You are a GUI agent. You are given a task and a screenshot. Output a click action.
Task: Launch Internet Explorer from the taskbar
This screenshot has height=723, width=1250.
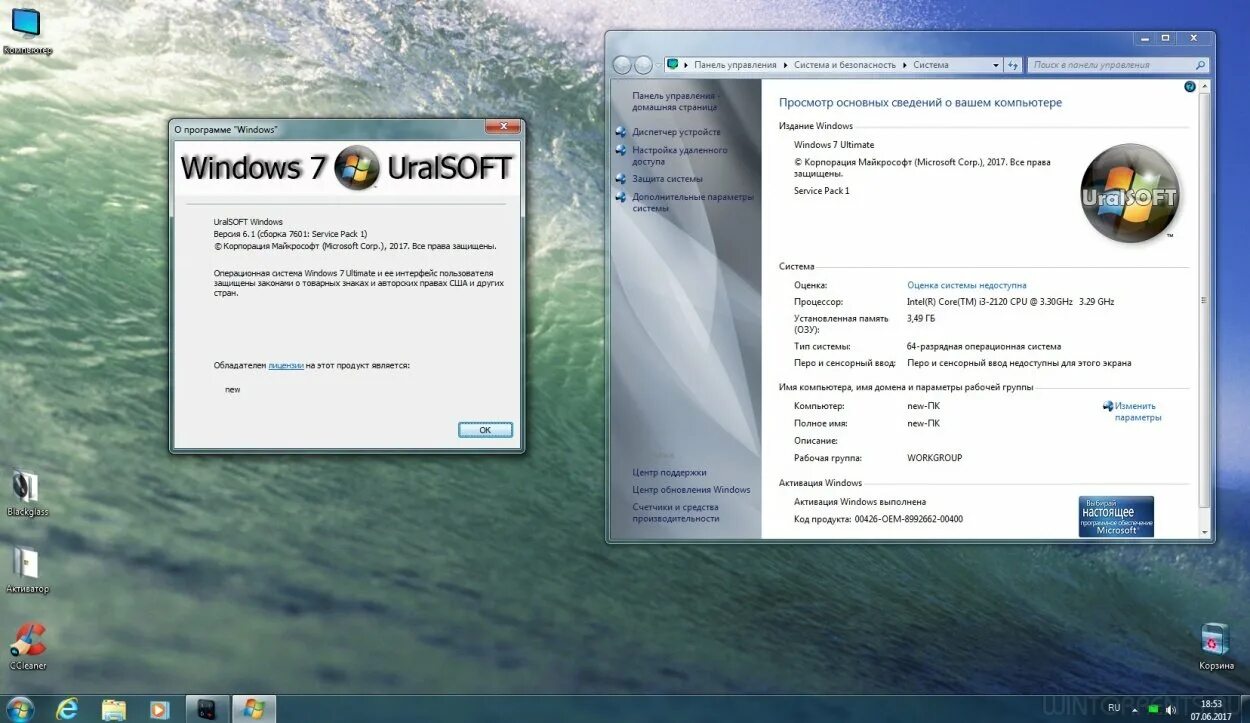pyautogui.click(x=67, y=709)
